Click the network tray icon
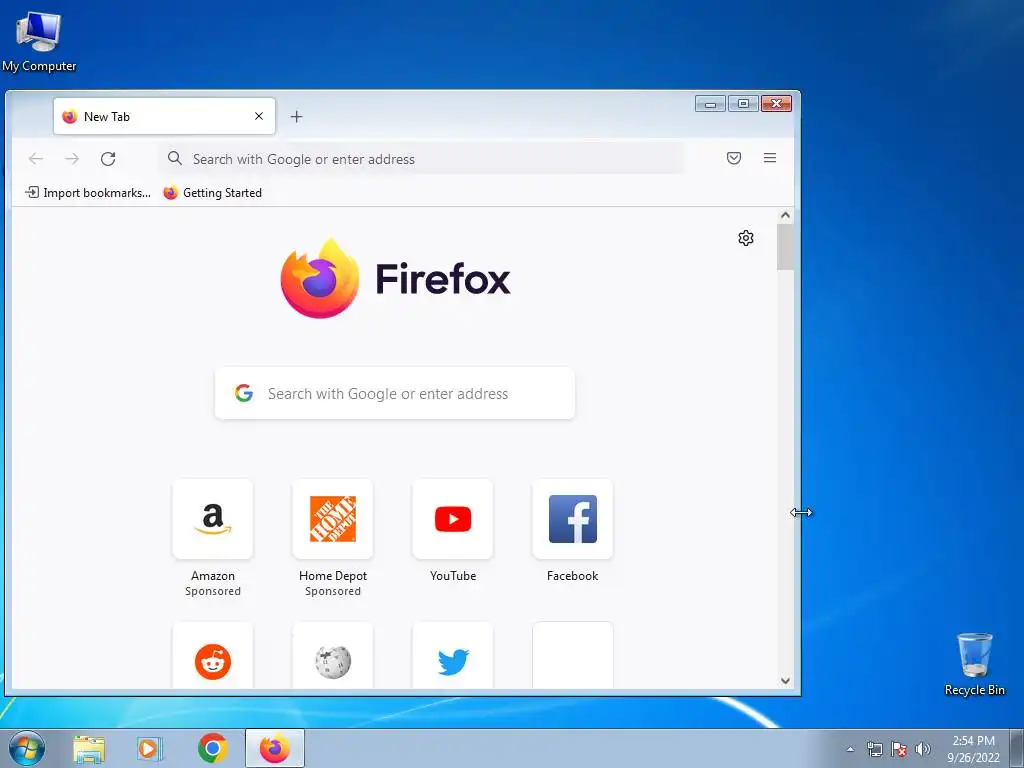 pyautogui.click(x=874, y=750)
